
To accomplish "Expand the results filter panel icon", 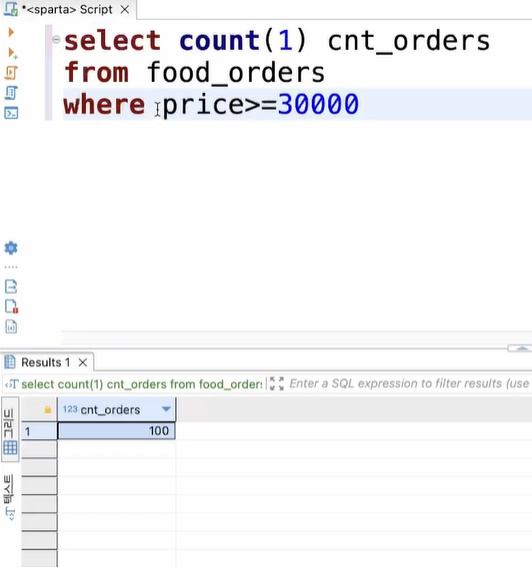I will click(277, 384).
